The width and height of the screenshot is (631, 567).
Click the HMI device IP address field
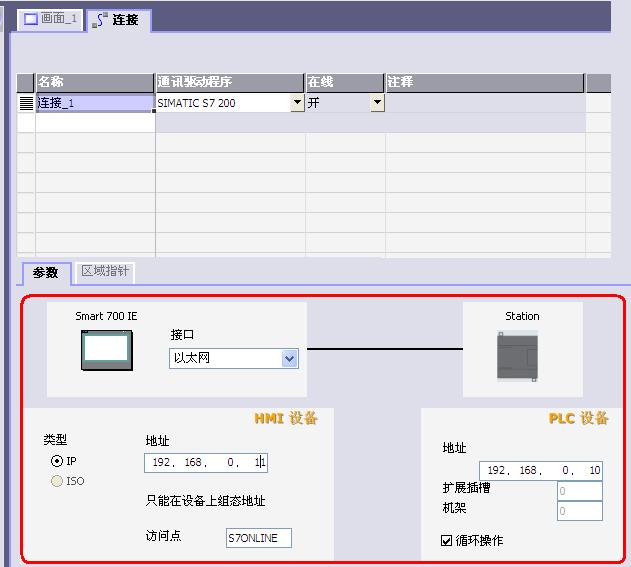click(x=206, y=463)
